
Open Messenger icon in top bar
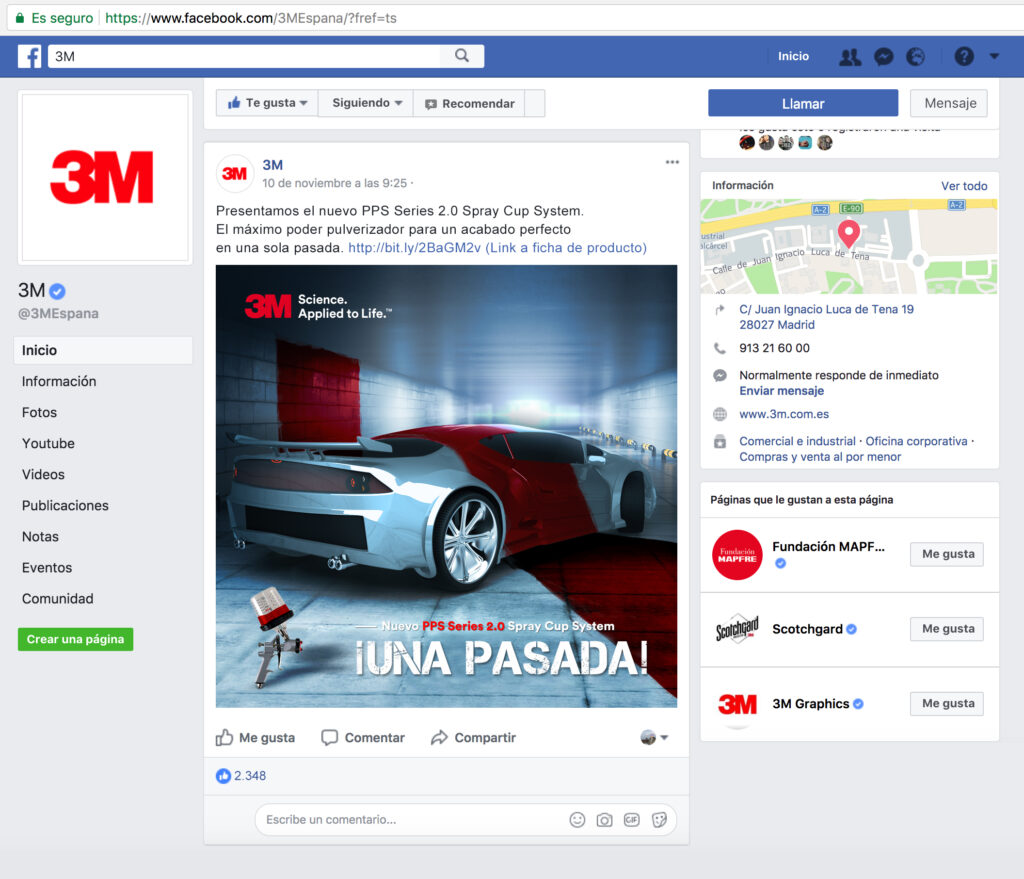click(883, 57)
